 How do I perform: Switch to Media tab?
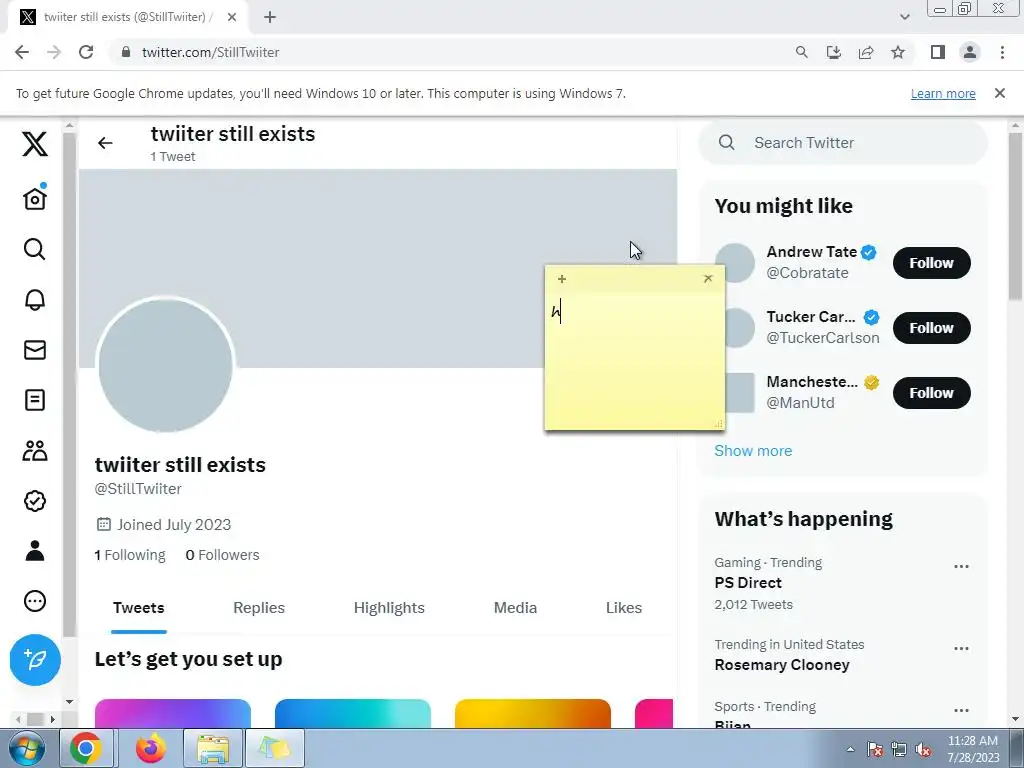pyautogui.click(x=515, y=608)
